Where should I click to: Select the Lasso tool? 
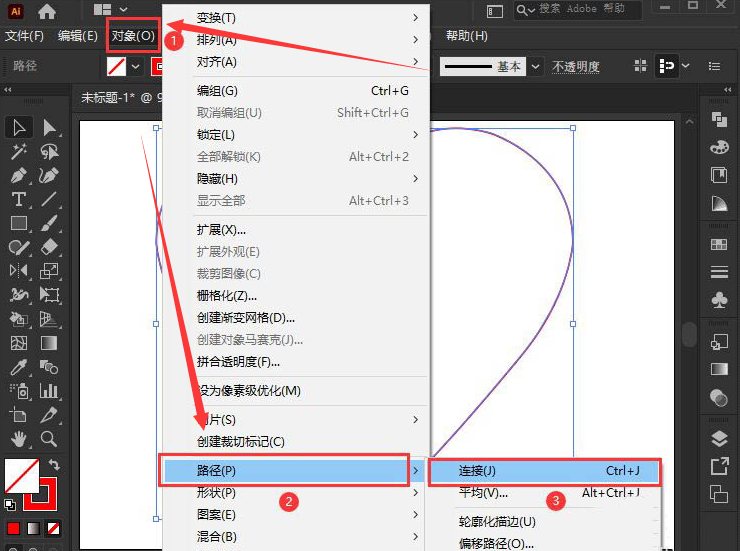coord(49,151)
